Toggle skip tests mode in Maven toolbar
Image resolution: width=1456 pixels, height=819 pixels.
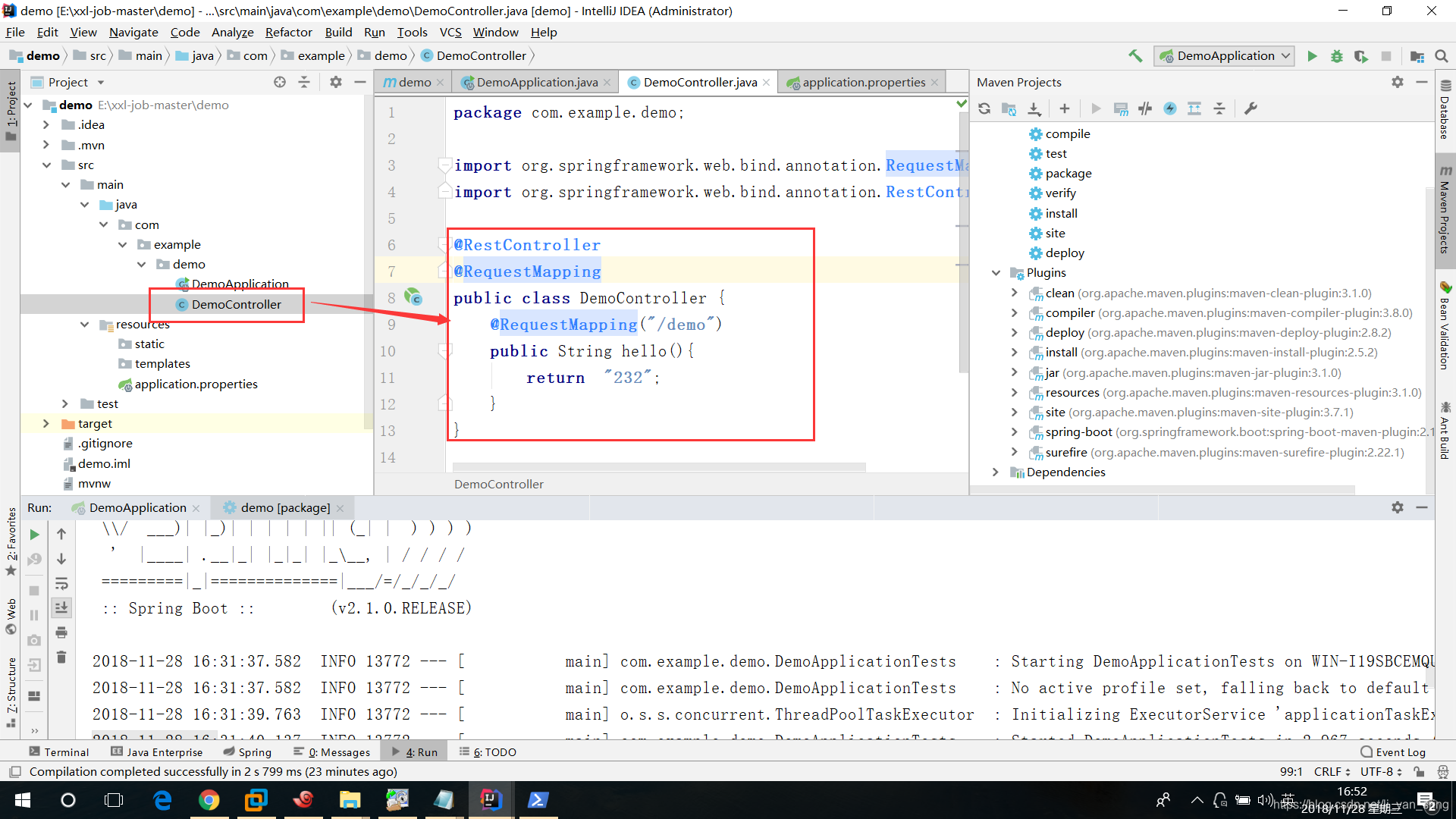1170,108
